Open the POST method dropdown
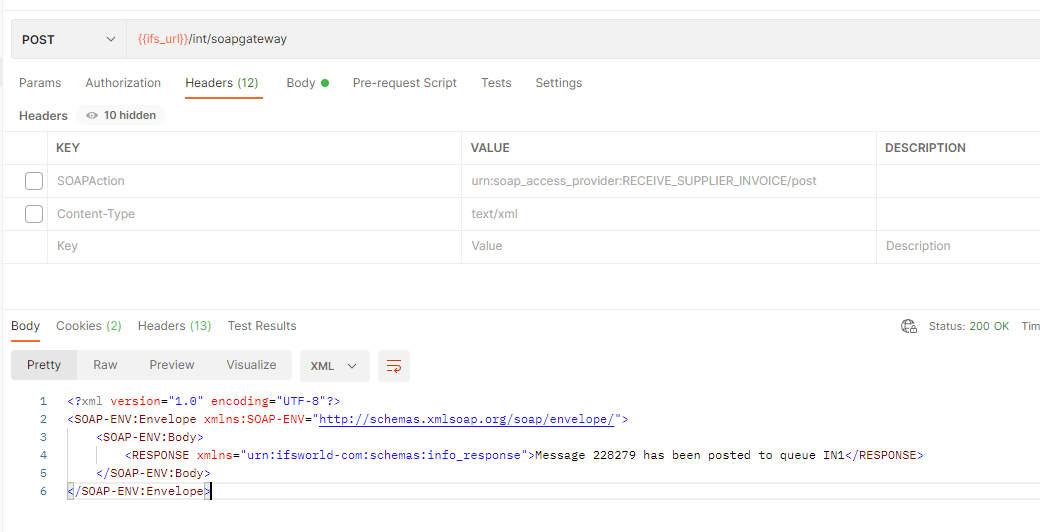The image size is (1040, 532). 69,40
